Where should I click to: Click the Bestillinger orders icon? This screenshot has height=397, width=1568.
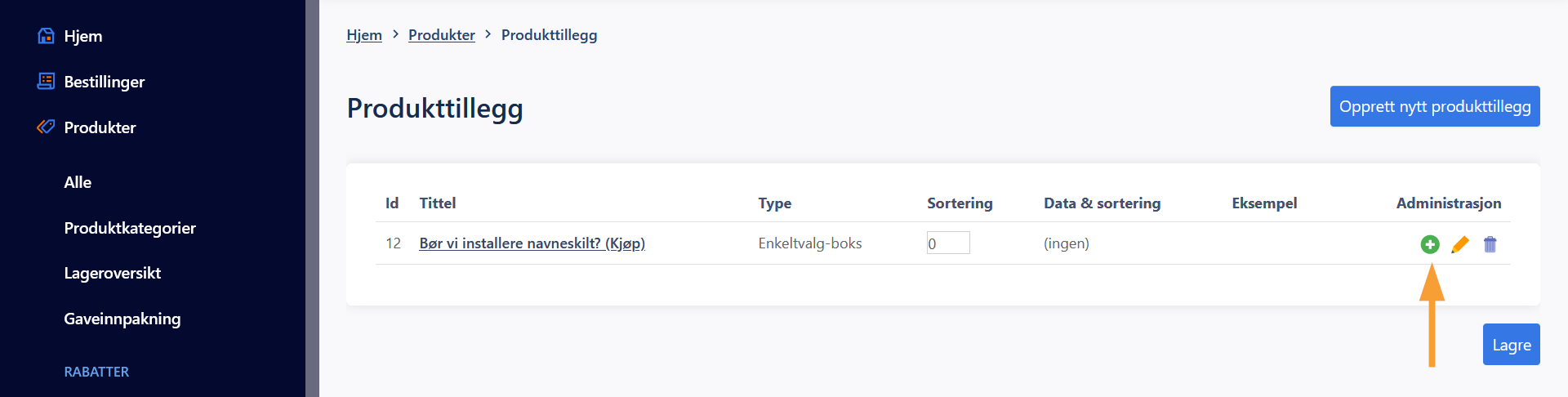click(x=47, y=82)
